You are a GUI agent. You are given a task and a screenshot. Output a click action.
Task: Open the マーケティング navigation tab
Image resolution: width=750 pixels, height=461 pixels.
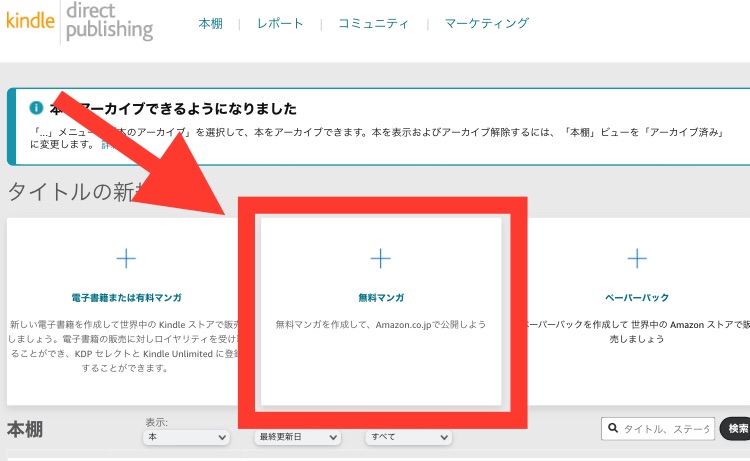[486, 23]
